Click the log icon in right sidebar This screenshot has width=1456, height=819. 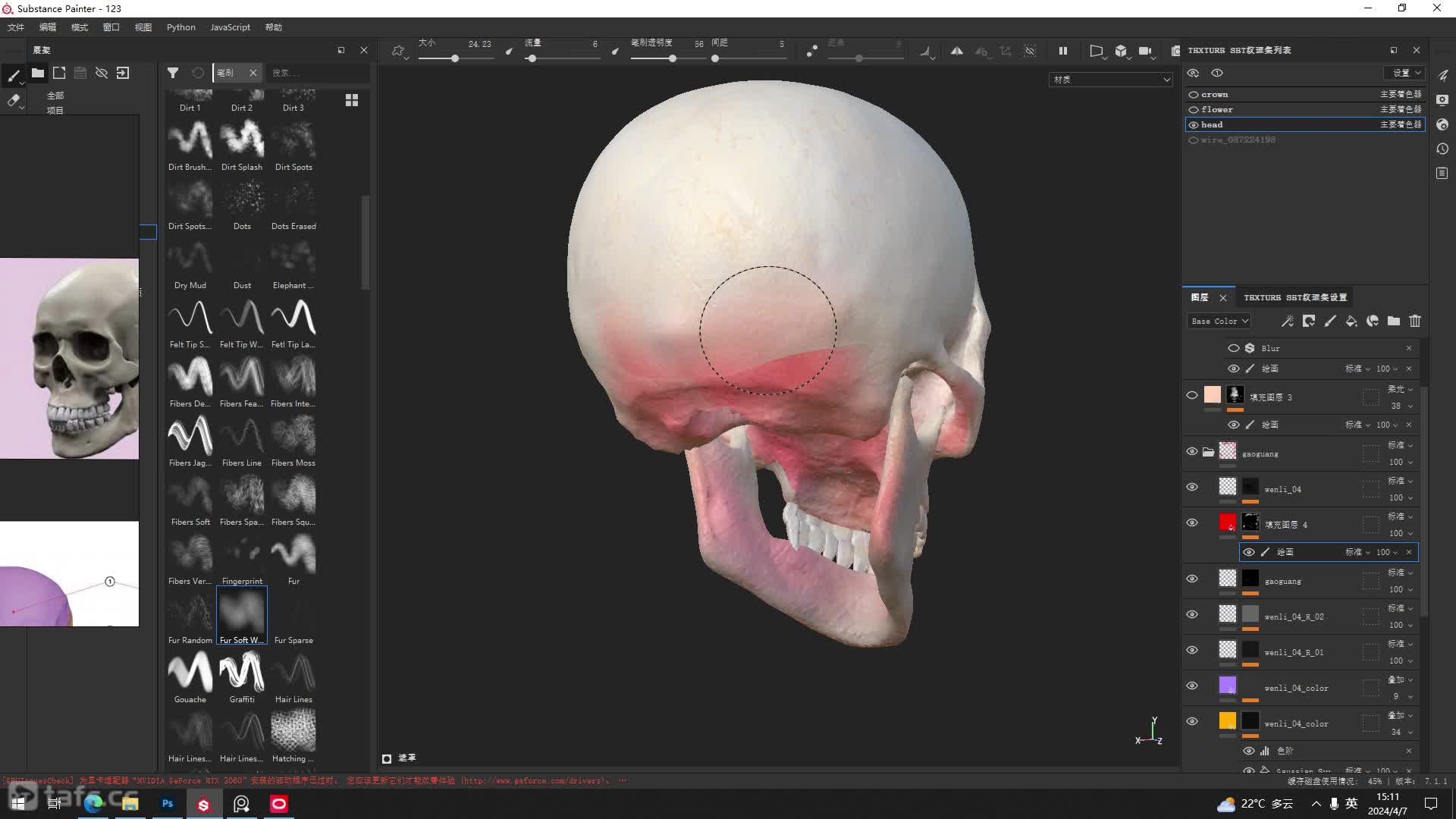(1442, 173)
